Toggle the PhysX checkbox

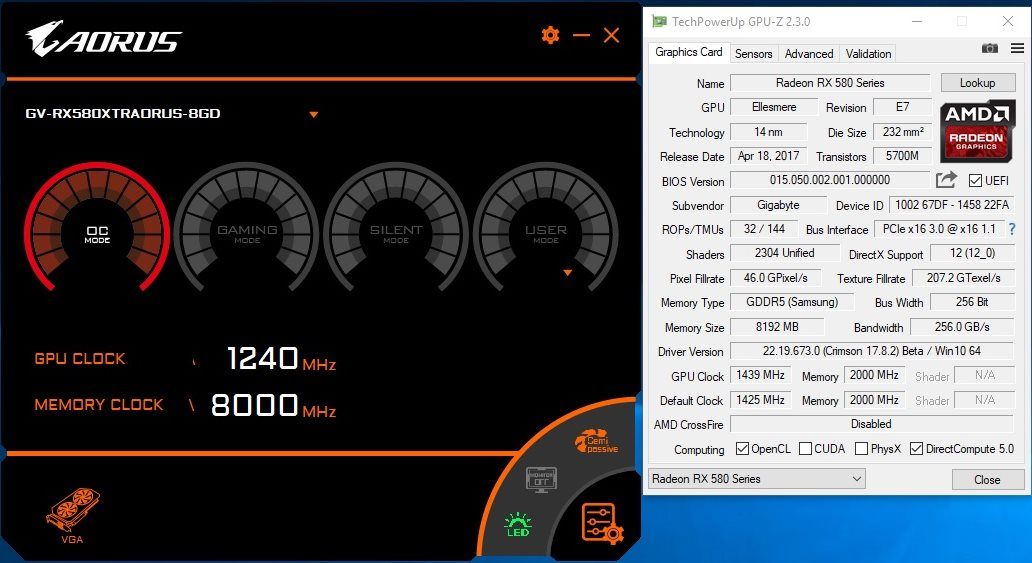coord(861,448)
